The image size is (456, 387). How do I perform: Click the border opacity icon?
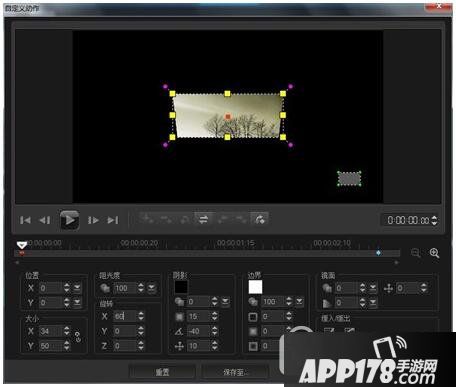click(253, 302)
